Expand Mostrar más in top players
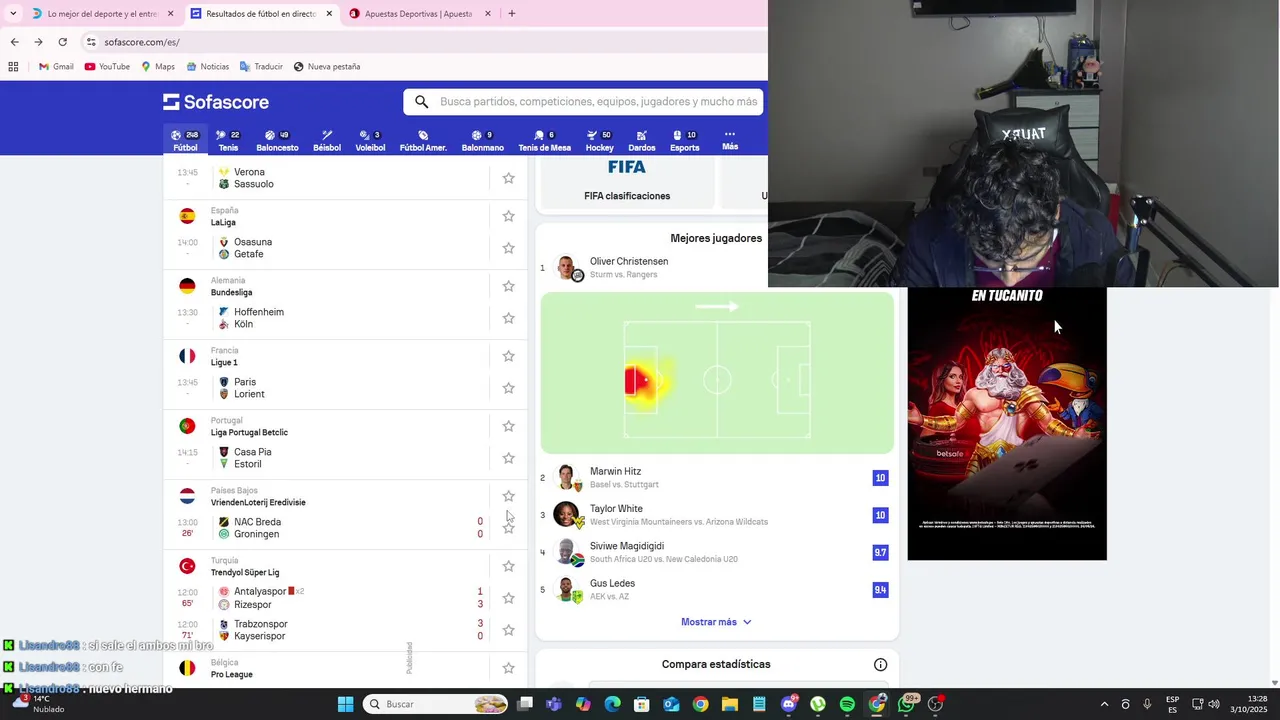Screen dimensions: 1280x720 (x=716, y=622)
